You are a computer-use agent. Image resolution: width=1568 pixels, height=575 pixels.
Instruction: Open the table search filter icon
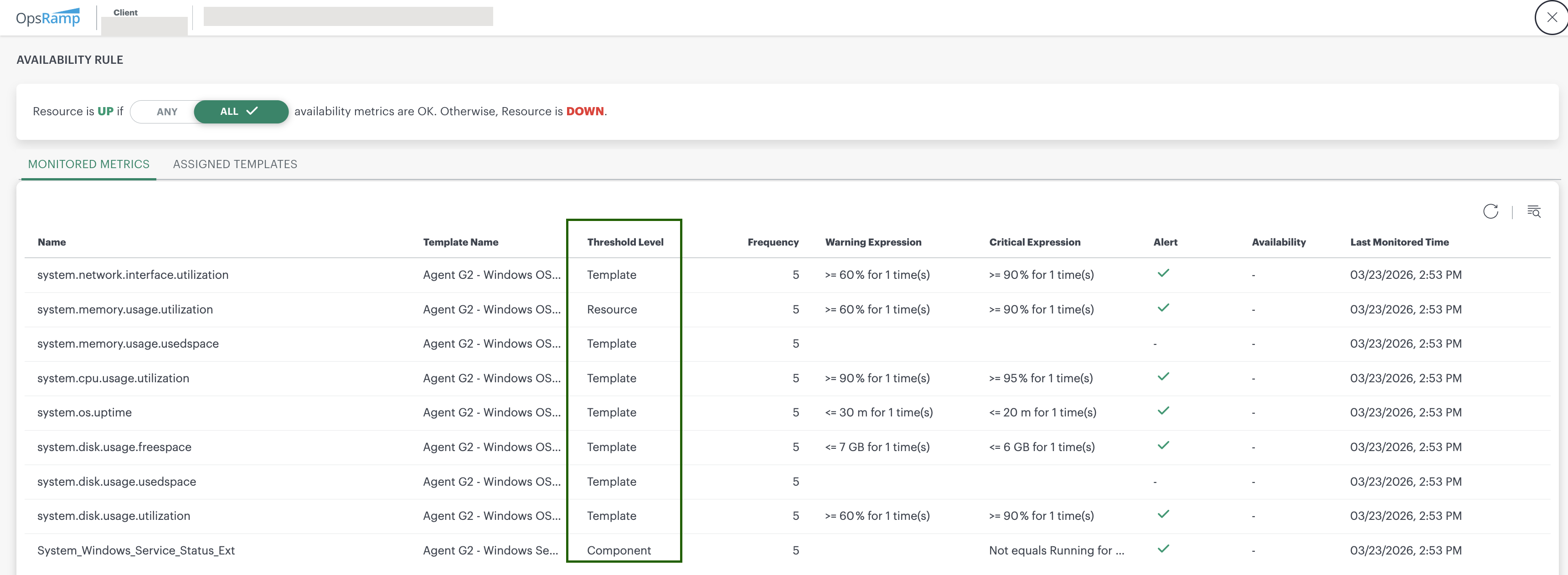[x=1533, y=211]
